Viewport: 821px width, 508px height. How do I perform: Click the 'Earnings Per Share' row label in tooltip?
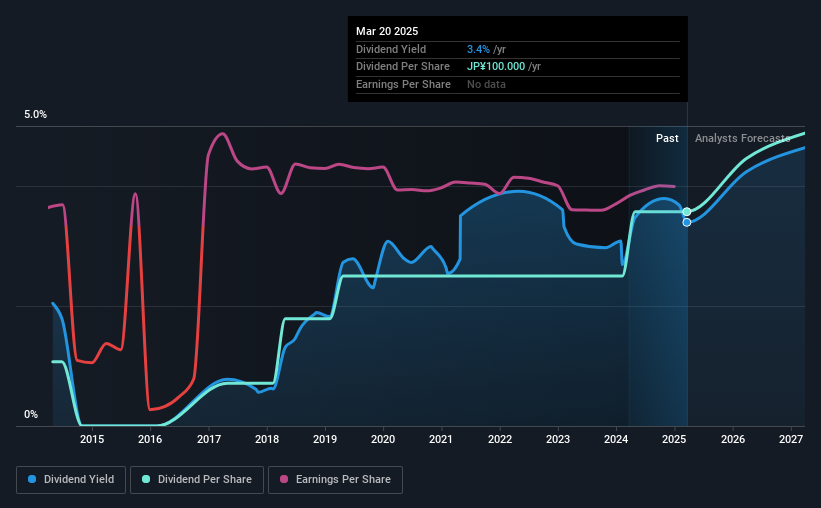click(x=403, y=84)
